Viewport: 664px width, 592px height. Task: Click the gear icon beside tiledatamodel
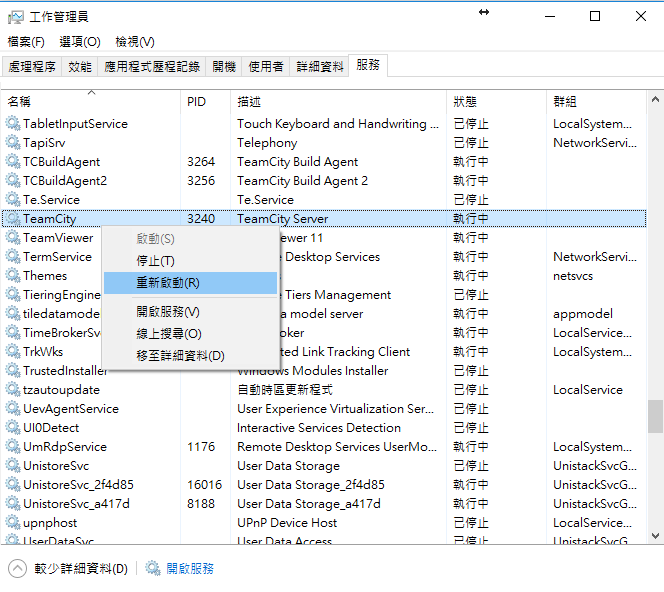click(13, 314)
